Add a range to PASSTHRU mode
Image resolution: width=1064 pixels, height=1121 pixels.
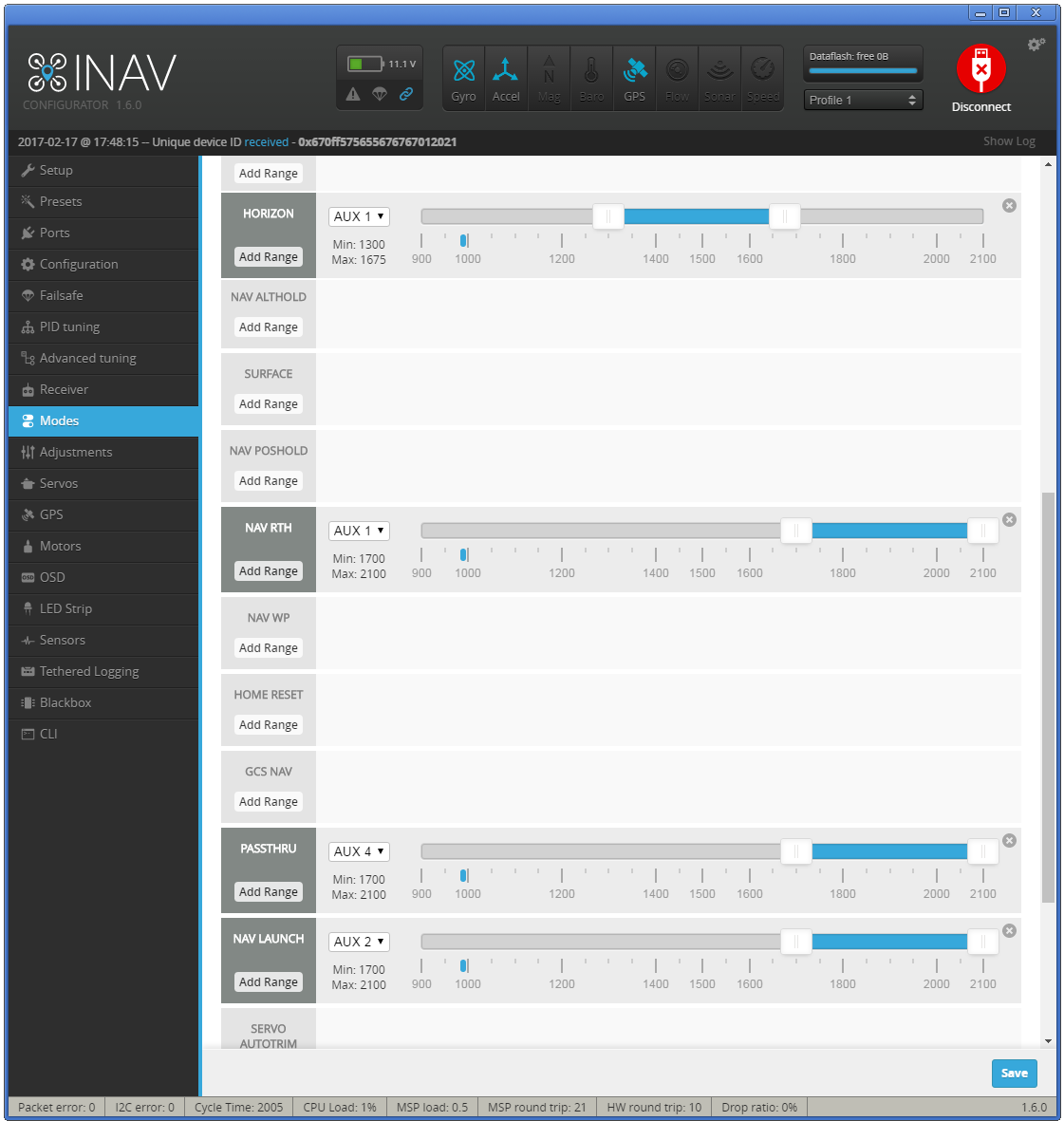(269, 892)
